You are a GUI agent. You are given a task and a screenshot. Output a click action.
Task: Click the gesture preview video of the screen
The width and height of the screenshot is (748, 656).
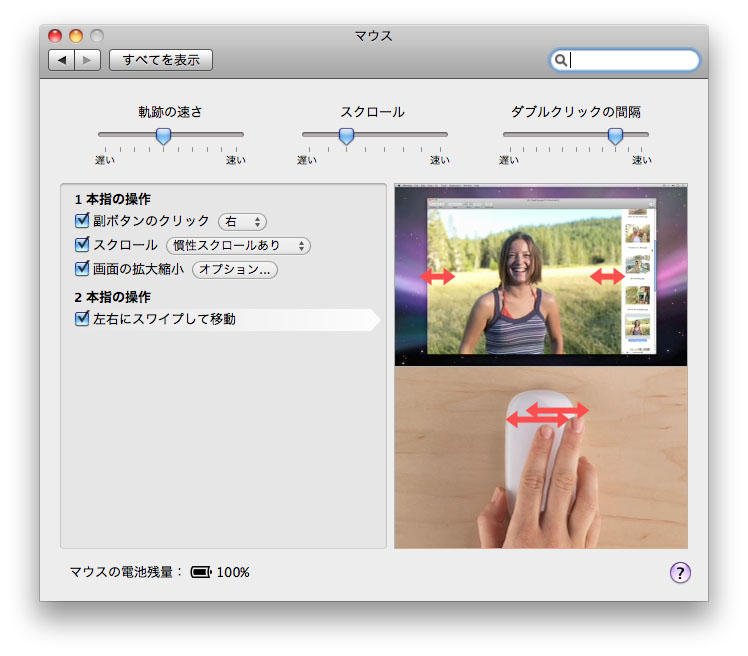click(x=541, y=275)
